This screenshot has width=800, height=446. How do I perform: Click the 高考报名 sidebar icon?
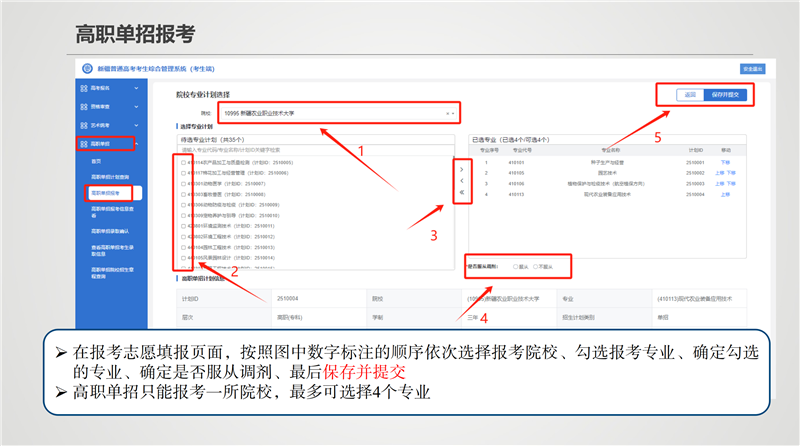pyautogui.click(x=84, y=88)
